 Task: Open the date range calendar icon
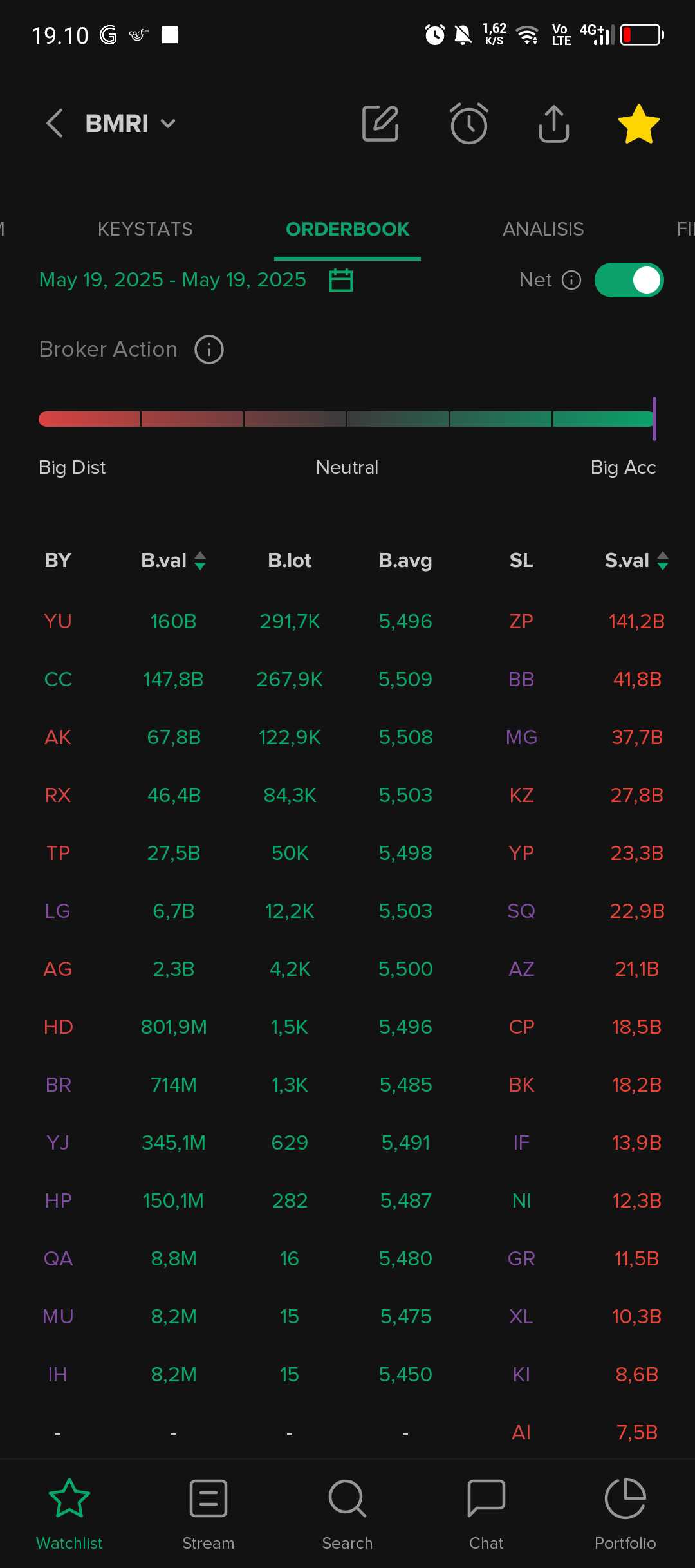point(341,280)
